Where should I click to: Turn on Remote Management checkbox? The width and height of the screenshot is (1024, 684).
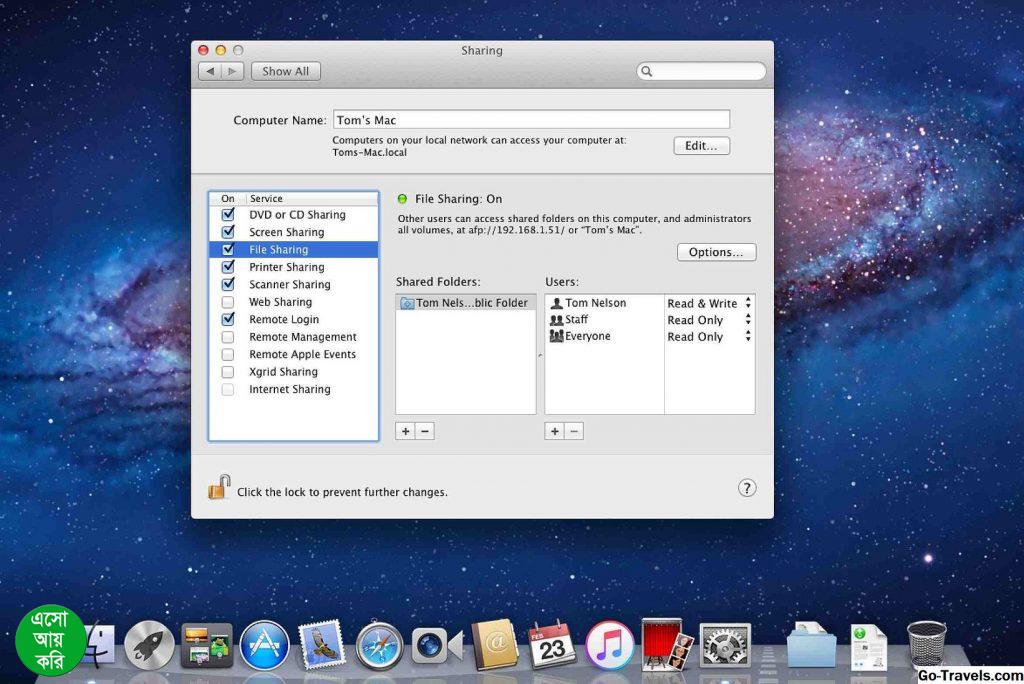(228, 337)
